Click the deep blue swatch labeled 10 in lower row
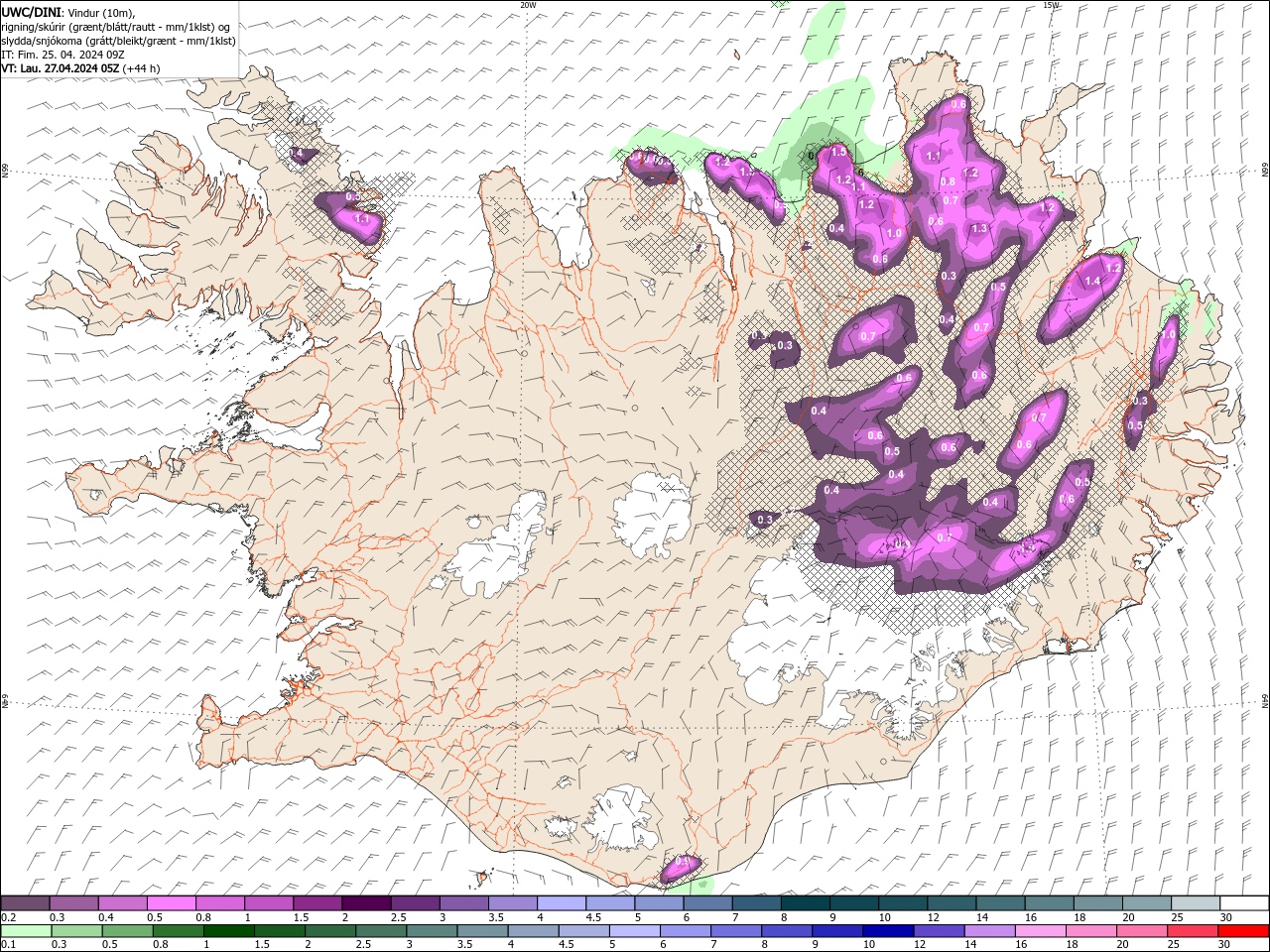This screenshot has height=952, width=1270. pyautogui.click(x=887, y=931)
